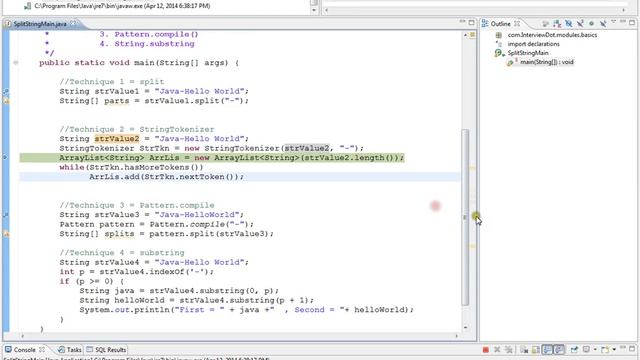640x360 pixels.
Task: Click Remove Launch icon in Console toolbar
Action: [497, 350]
